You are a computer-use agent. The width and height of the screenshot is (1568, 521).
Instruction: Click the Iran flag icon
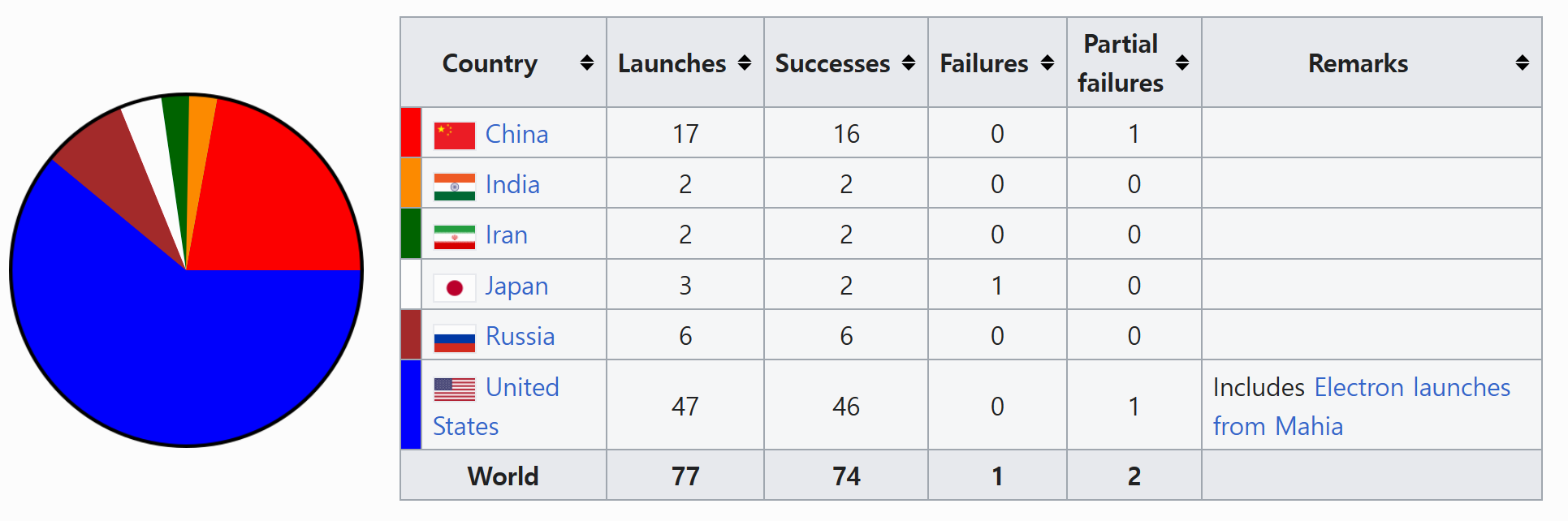point(455,237)
